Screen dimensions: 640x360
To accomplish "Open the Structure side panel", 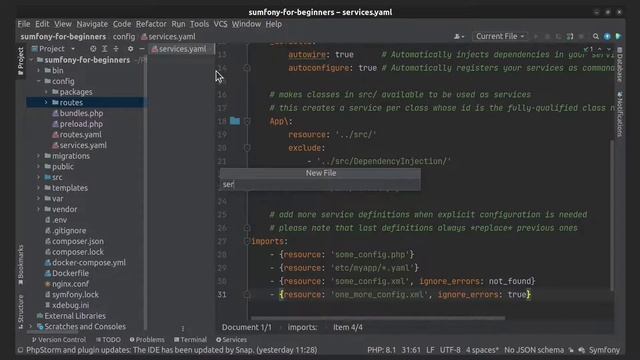I will 21,311.
